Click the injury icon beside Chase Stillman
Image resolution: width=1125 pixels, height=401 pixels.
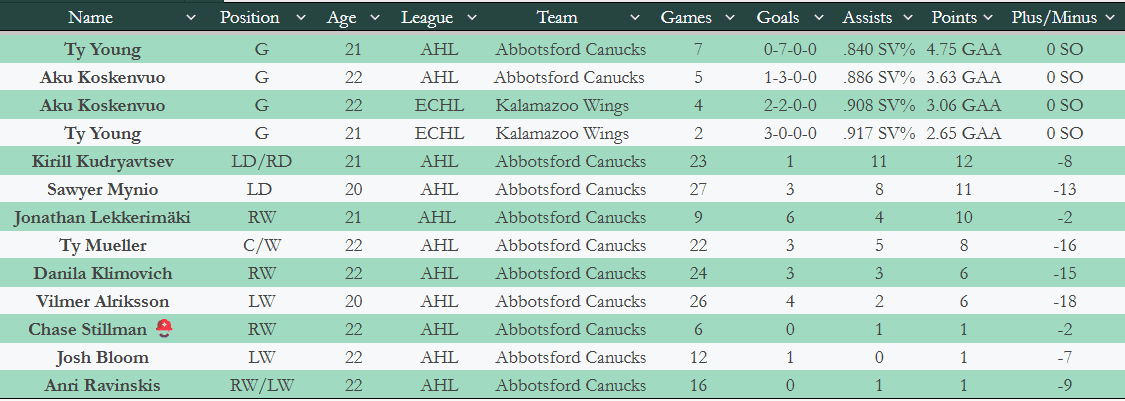[164, 330]
